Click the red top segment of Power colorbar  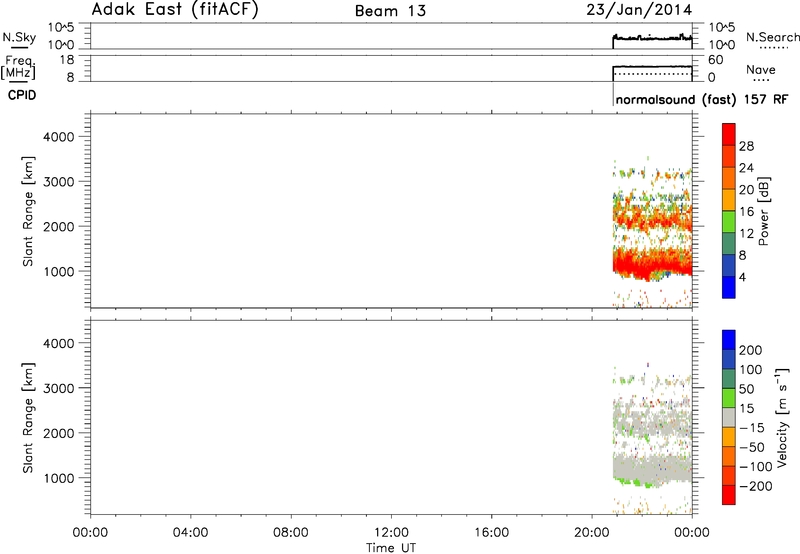click(729, 135)
